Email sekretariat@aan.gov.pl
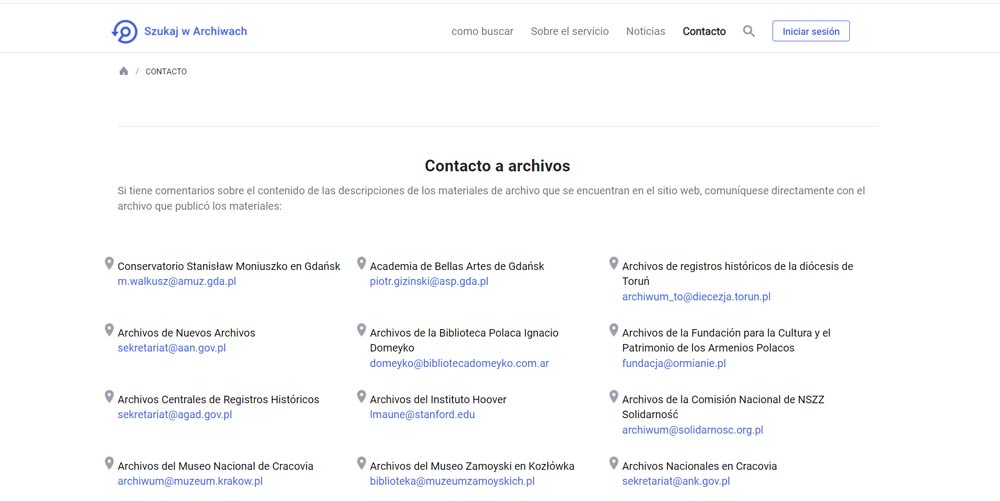This screenshot has width=1000, height=501. (x=172, y=348)
